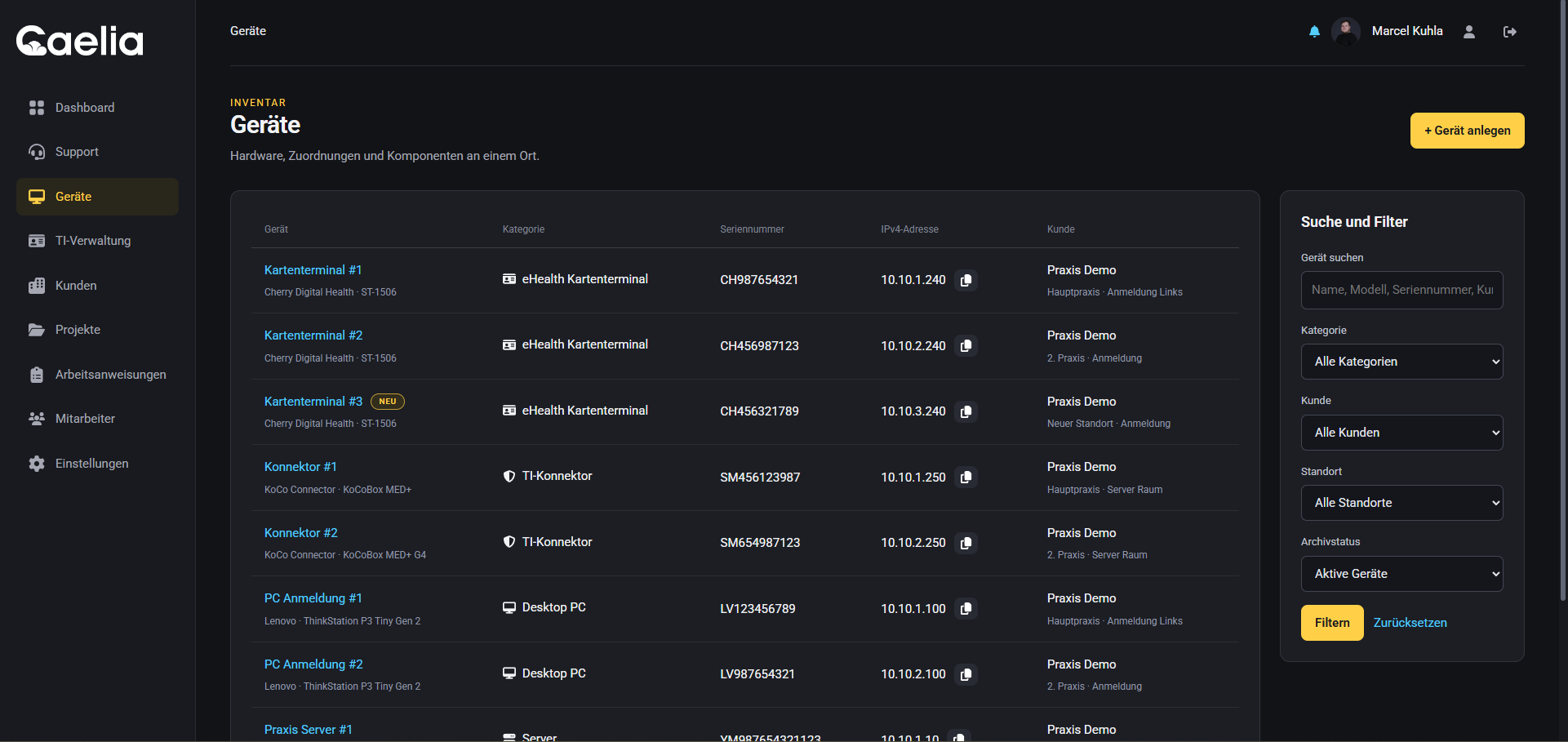This screenshot has height=742, width=1568.
Task: Open Mitarbeiter in the sidebar
Action: click(97, 419)
